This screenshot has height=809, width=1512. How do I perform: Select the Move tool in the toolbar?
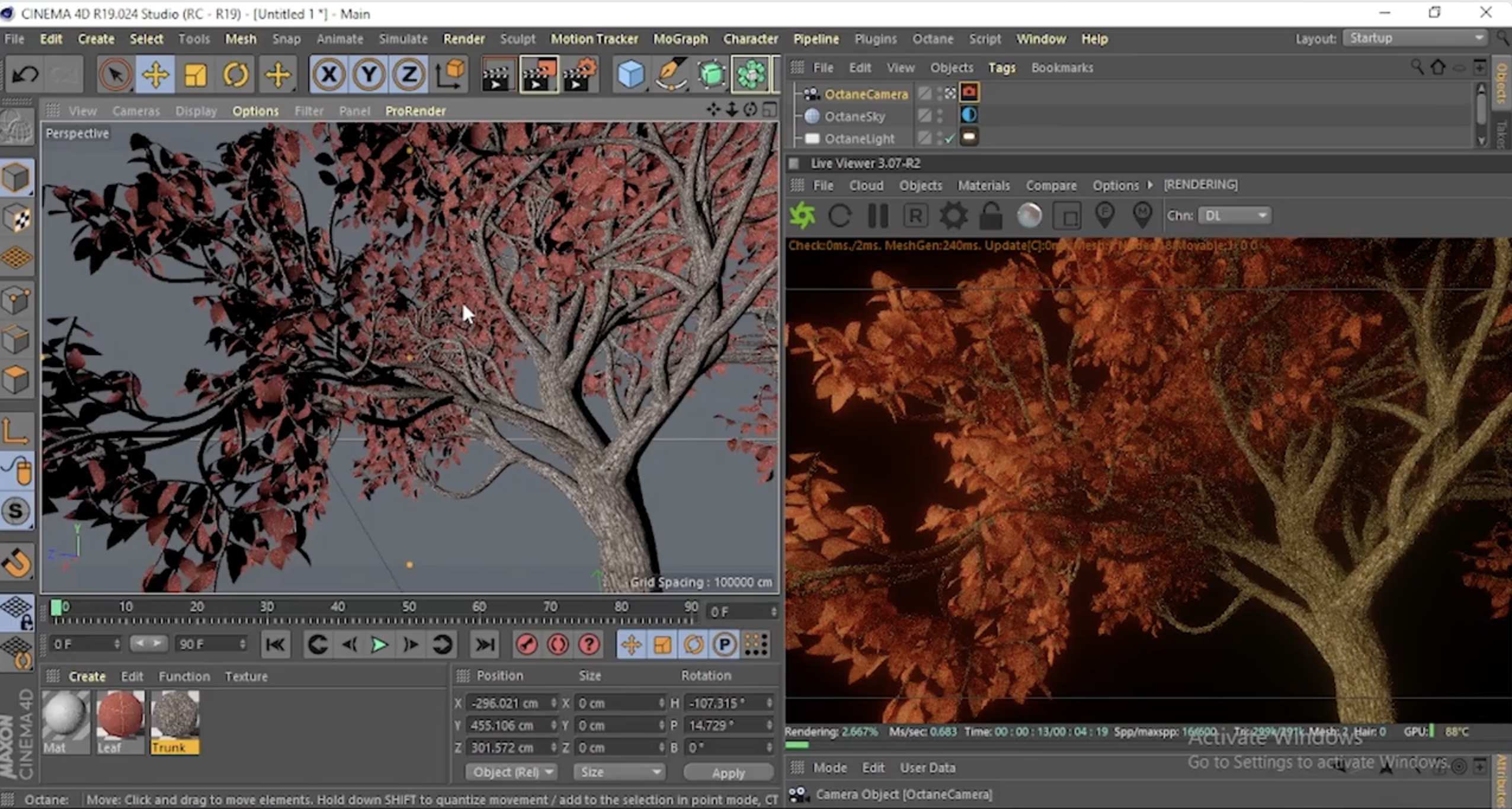[155, 73]
